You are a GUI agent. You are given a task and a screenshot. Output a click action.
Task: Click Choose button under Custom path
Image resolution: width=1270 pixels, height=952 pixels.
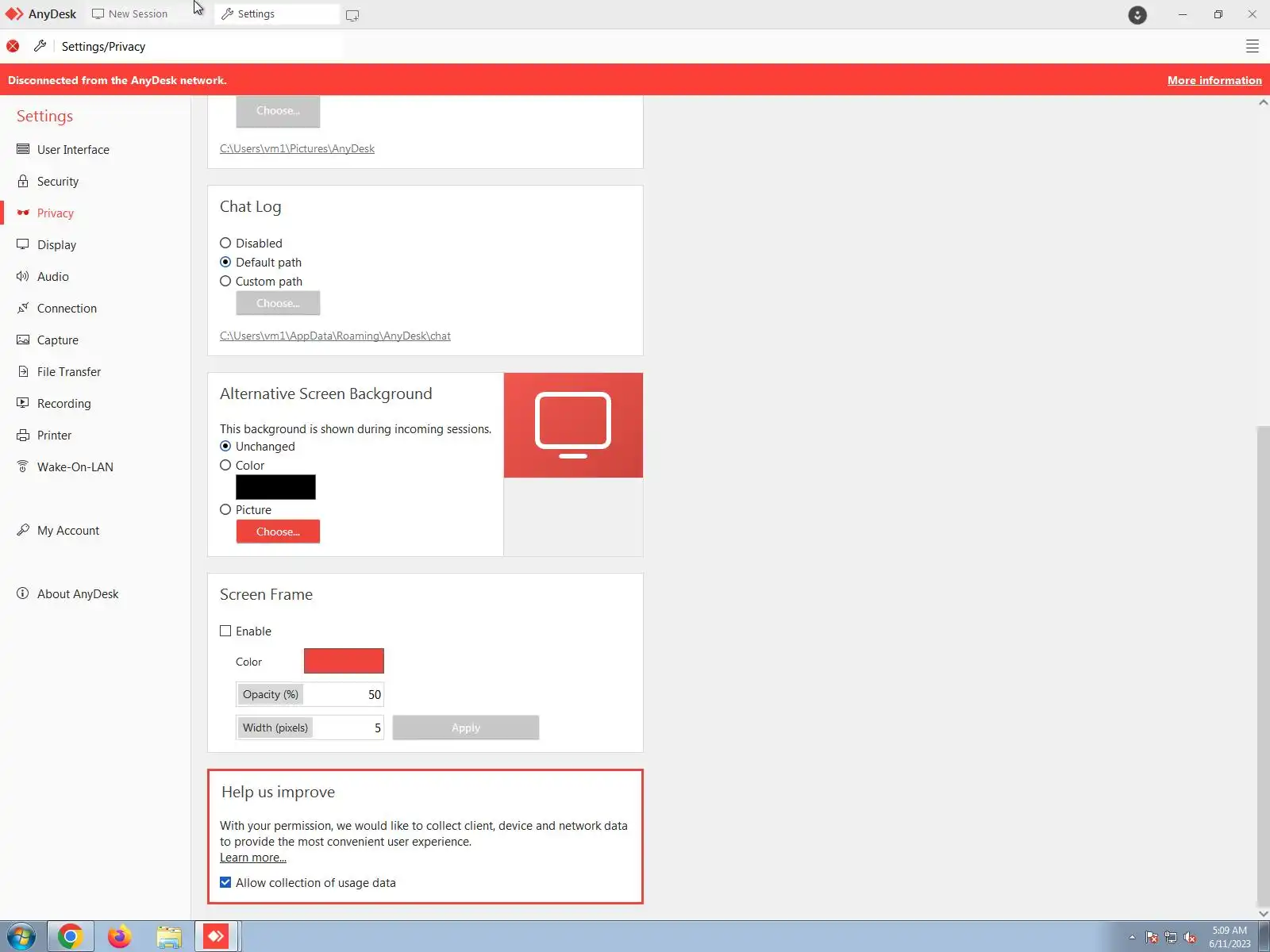(x=278, y=303)
